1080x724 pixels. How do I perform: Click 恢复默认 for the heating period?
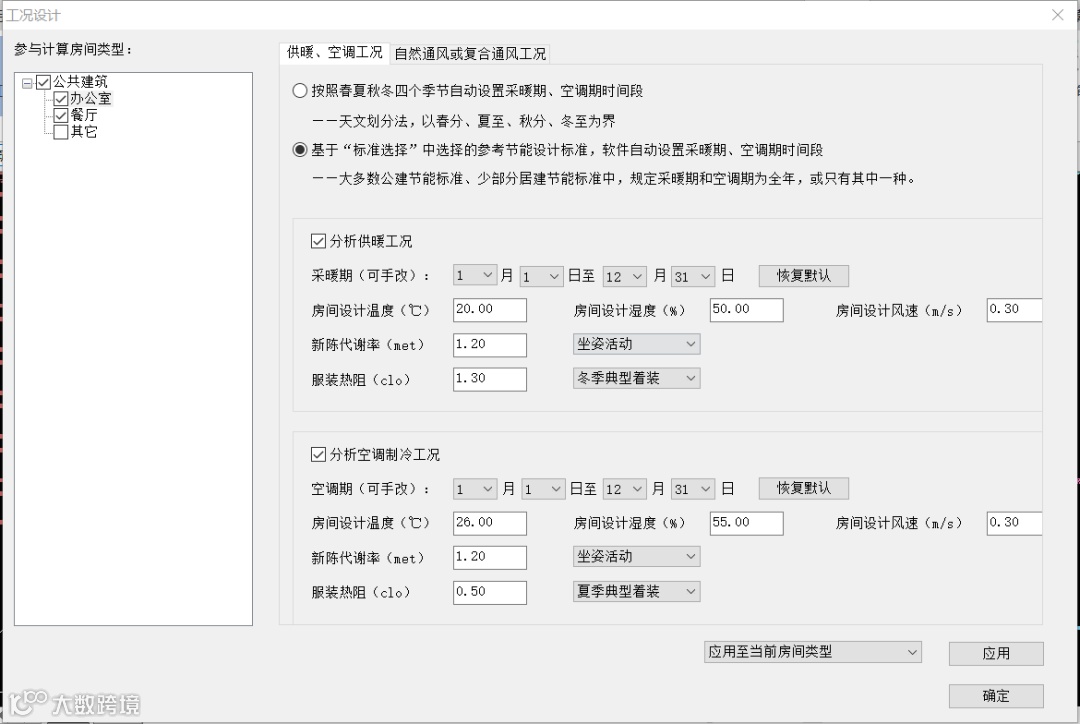(x=803, y=274)
